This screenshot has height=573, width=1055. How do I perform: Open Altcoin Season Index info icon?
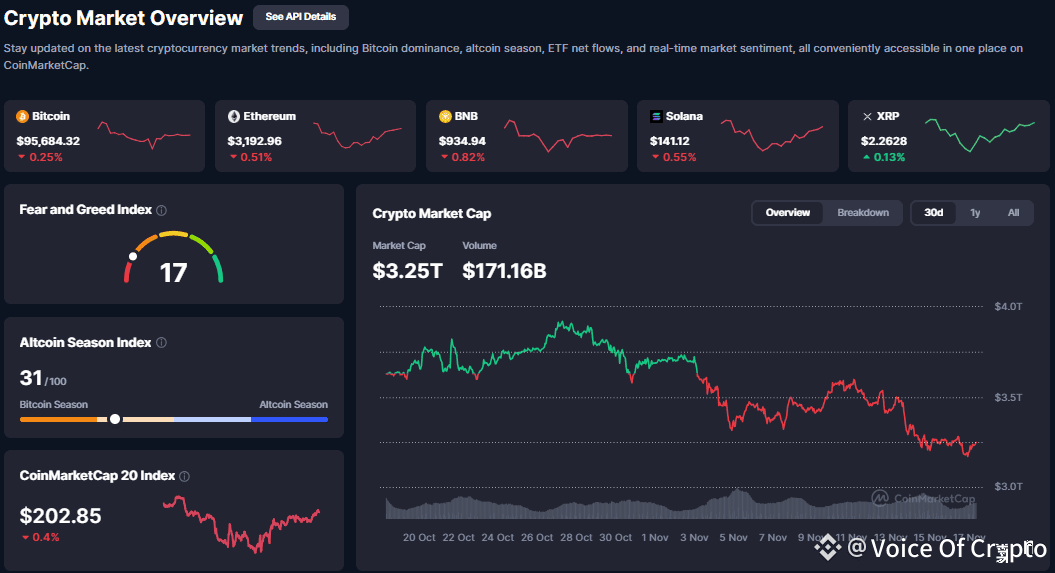point(161,342)
